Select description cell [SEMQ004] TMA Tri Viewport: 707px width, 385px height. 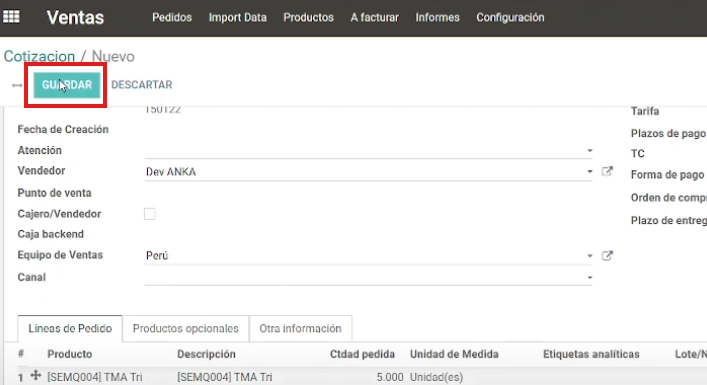[225, 377]
